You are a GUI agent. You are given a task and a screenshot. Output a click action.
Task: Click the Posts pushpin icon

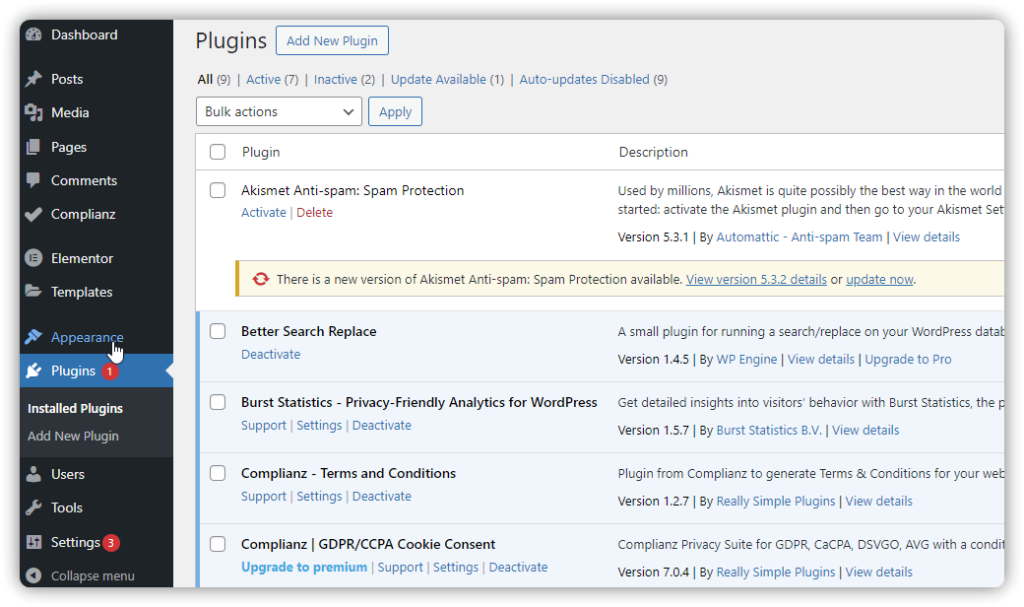click(x=33, y=79)
